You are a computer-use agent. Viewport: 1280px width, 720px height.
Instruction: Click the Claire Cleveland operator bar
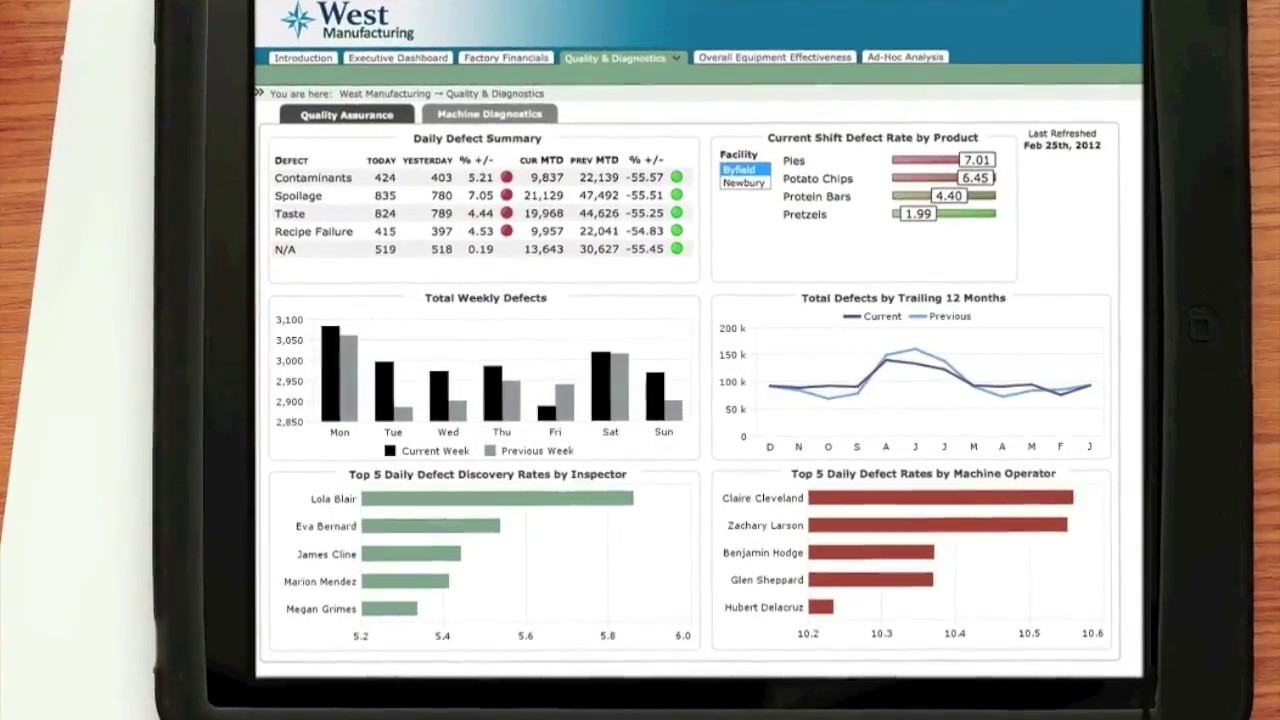coord(940,497)
